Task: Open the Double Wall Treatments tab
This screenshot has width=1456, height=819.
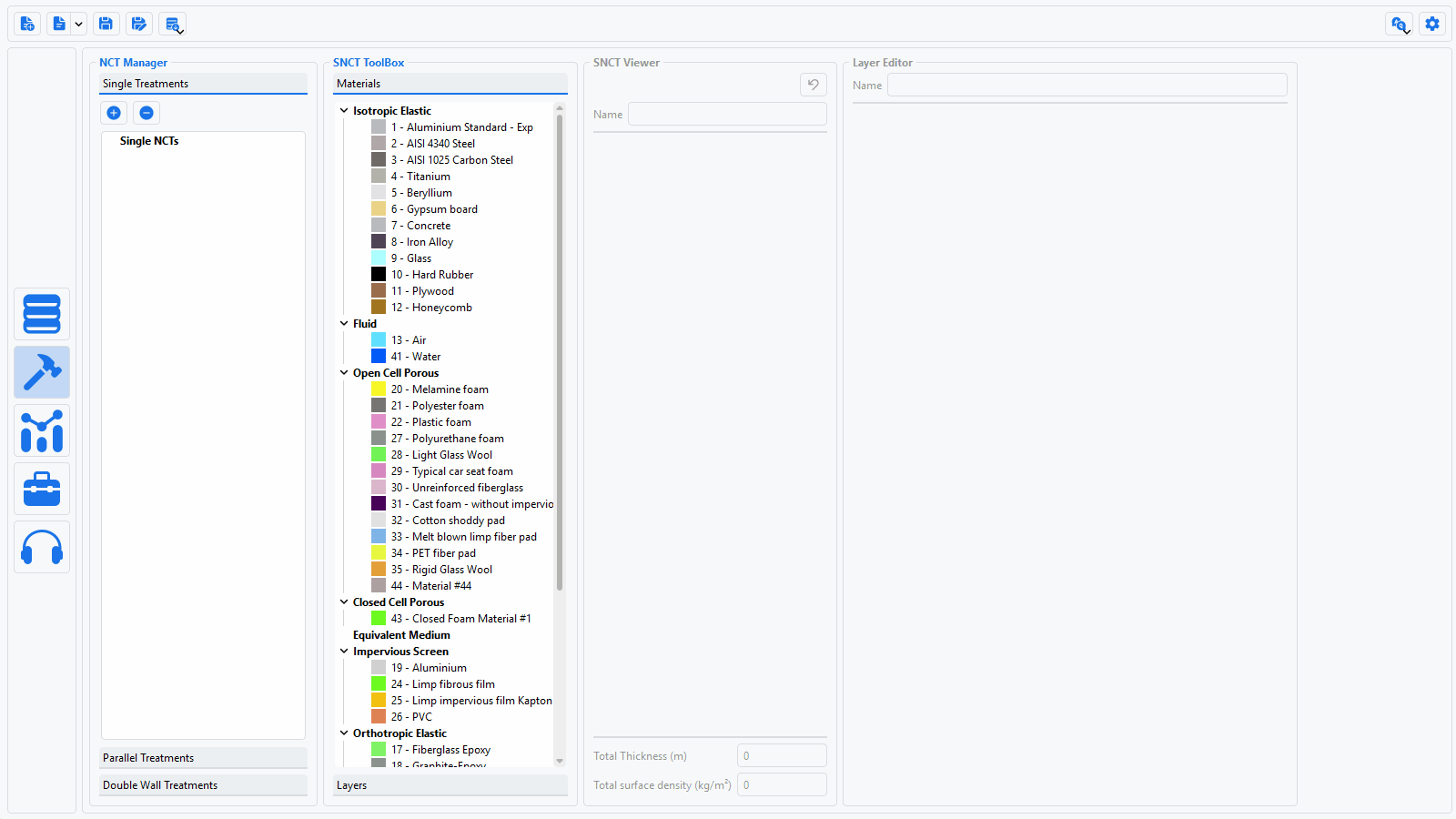Action: pos(203,785)
